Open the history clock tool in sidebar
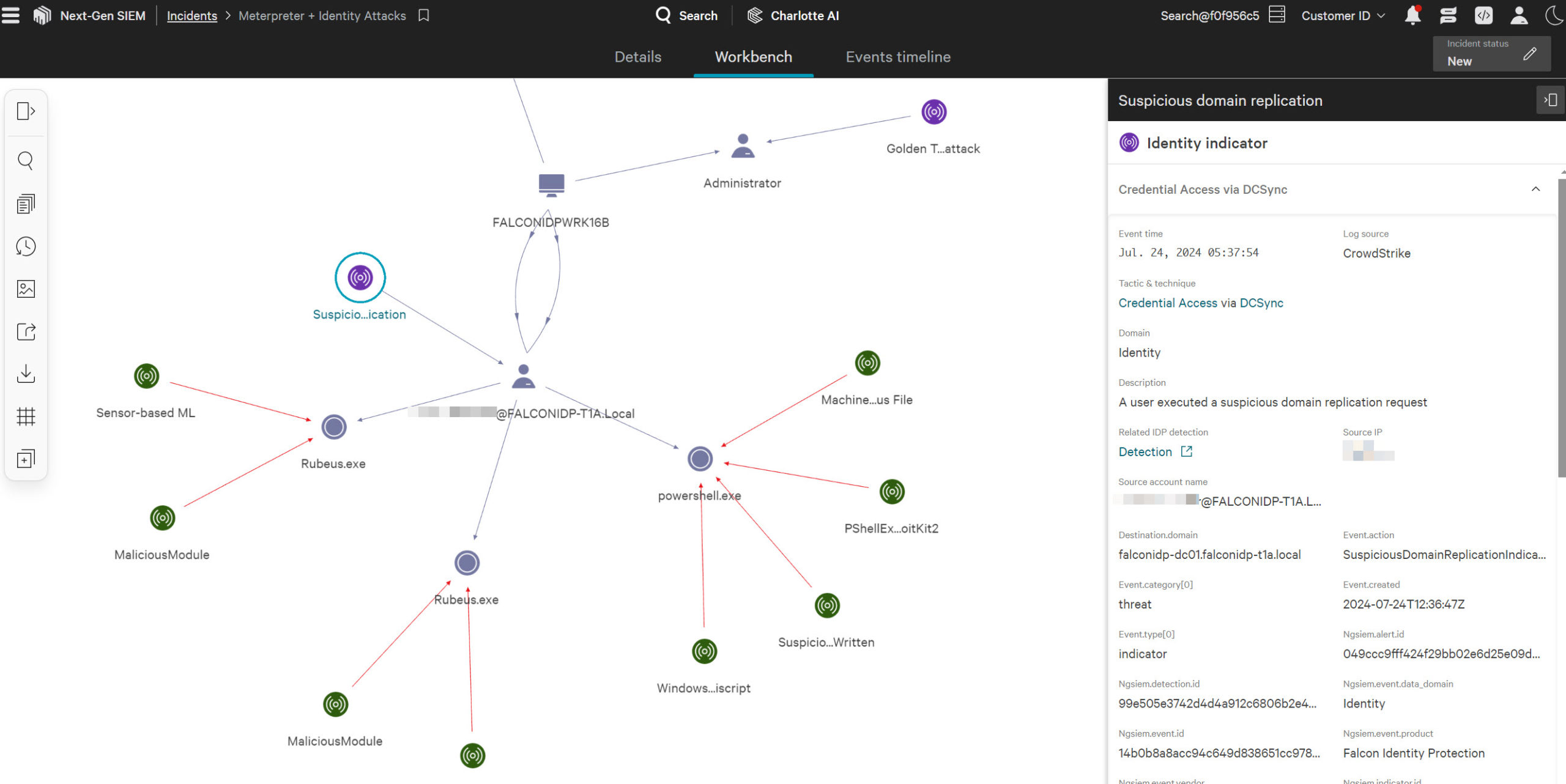 (x=26, y=246)
